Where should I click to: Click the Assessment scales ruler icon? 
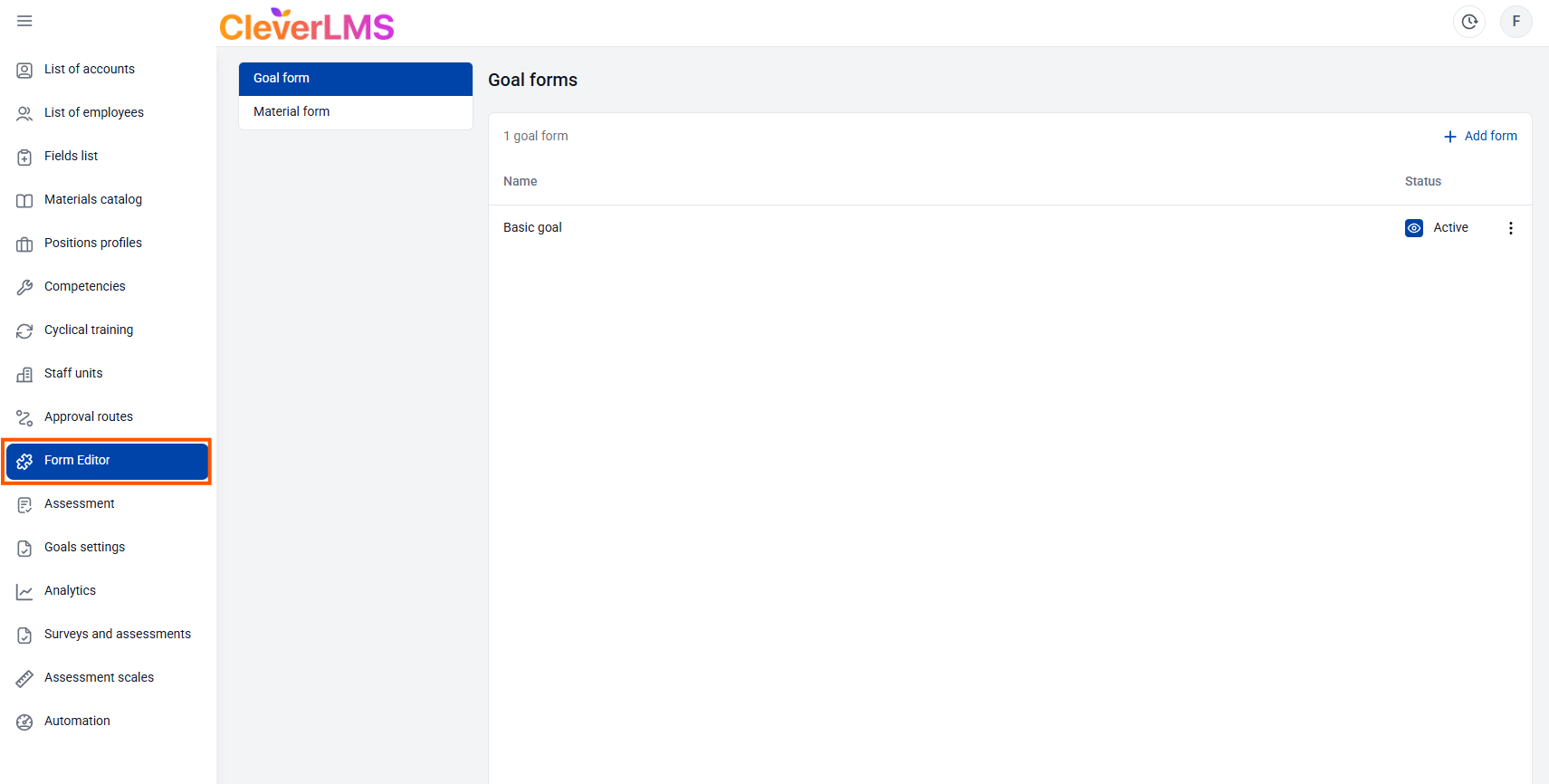[x=24, y=678]
